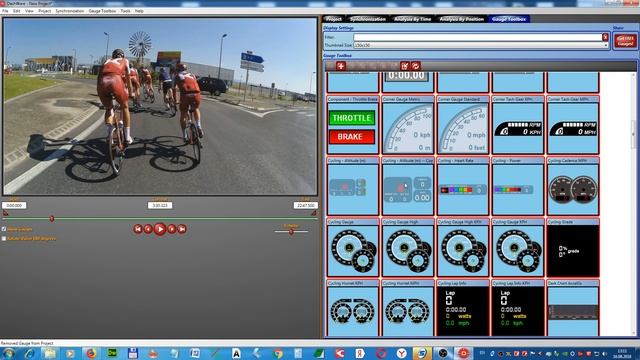The height and width of the screenshot is (360, 640).
Task: Click the End time field
Action: [305, 205]
